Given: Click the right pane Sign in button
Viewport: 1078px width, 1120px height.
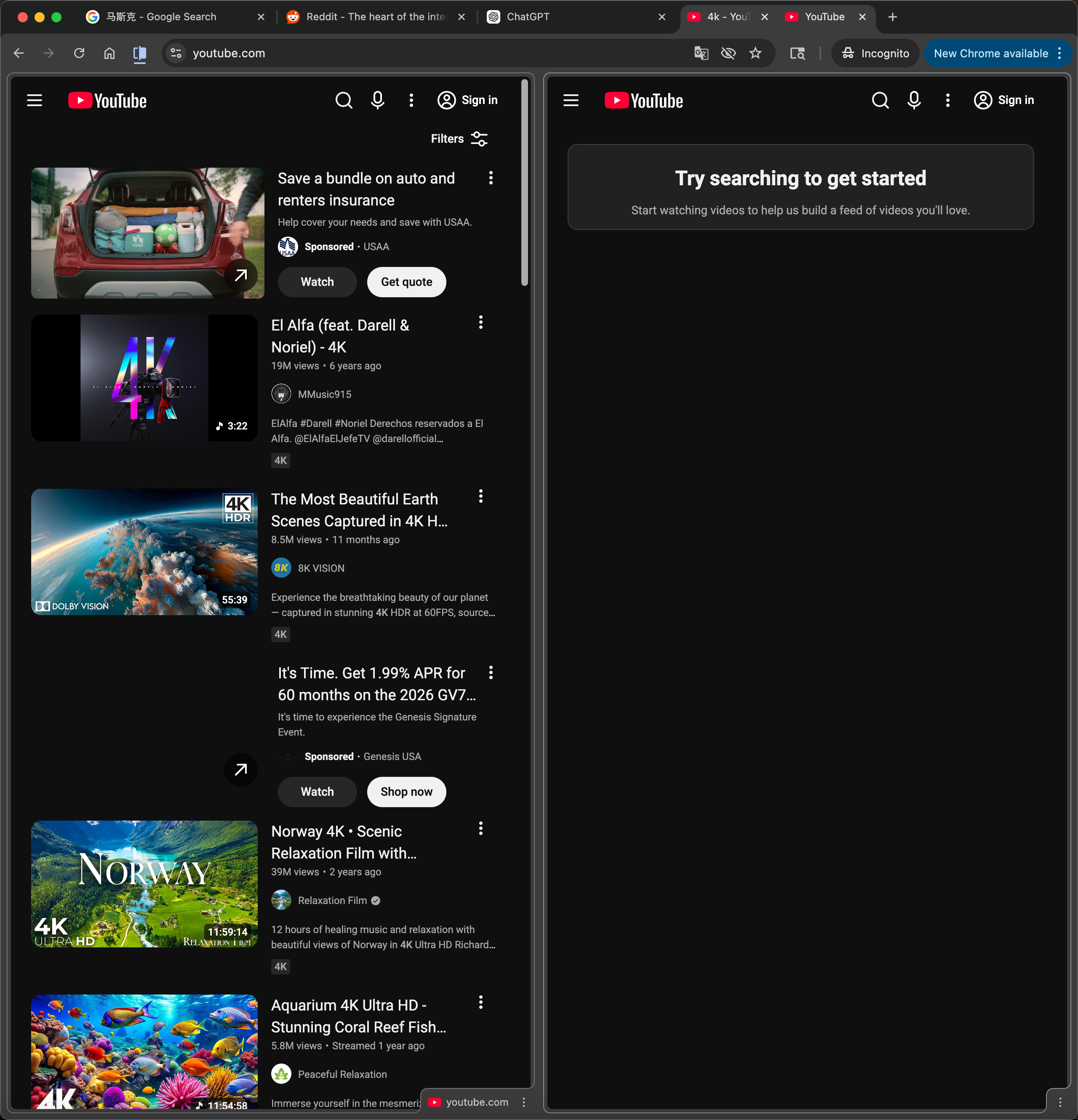Looking at the screenshot, I should (1004, 101).
